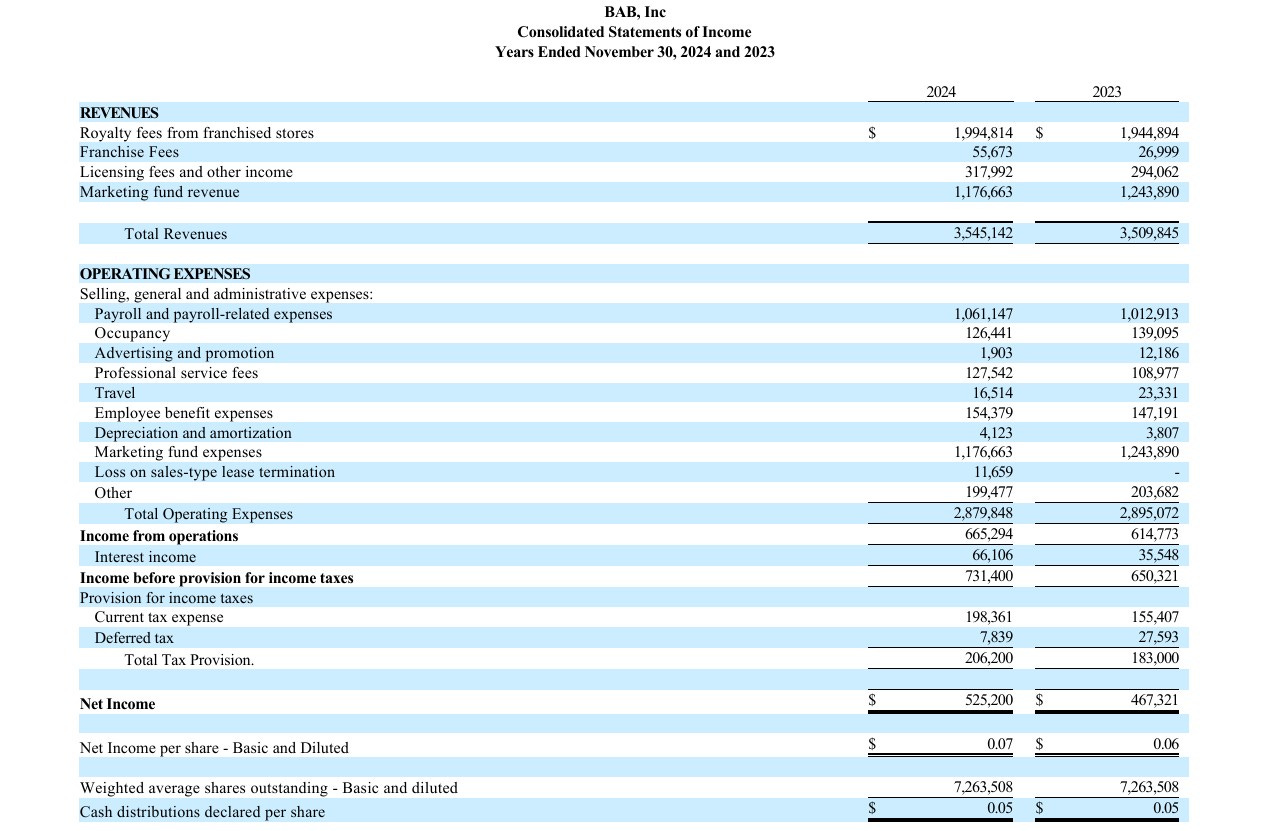The height and width of the screenshot is (831, 1262).
Task: Click the "Franchise Fees" row label
Action: [129, 152]
